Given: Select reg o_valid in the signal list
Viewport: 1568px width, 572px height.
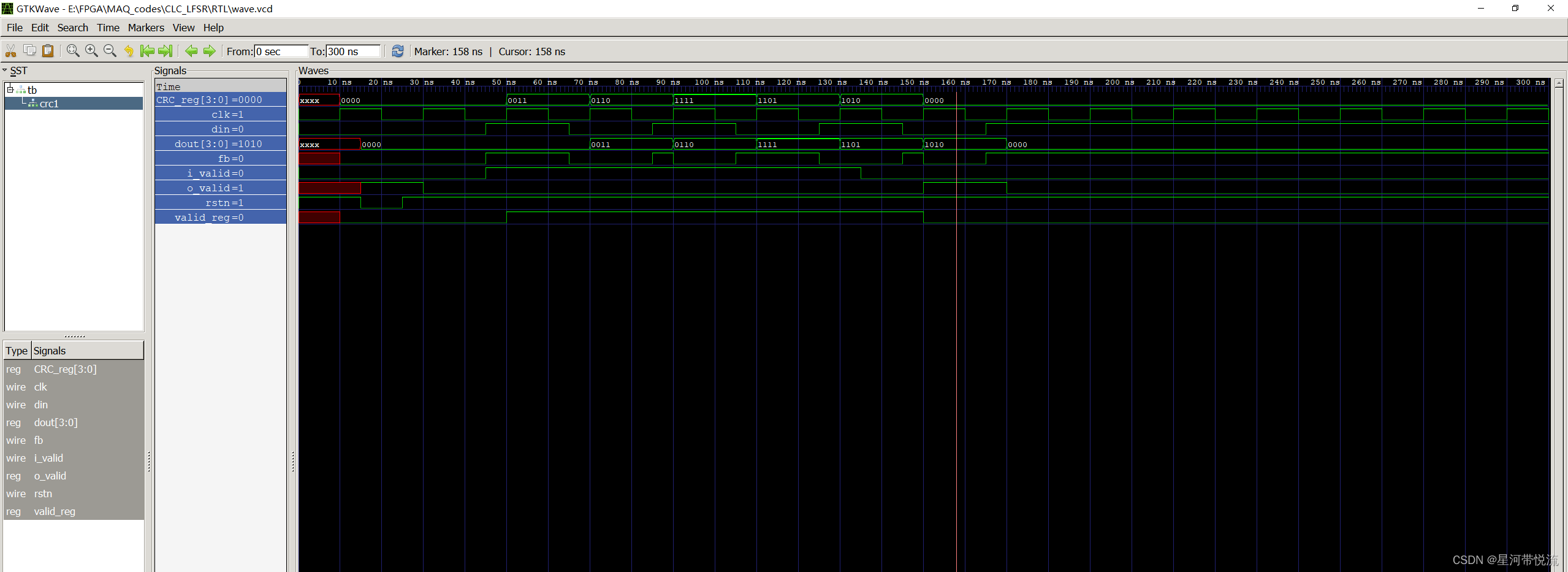Looking at the screenshot, I should click(x=74, y=476).
